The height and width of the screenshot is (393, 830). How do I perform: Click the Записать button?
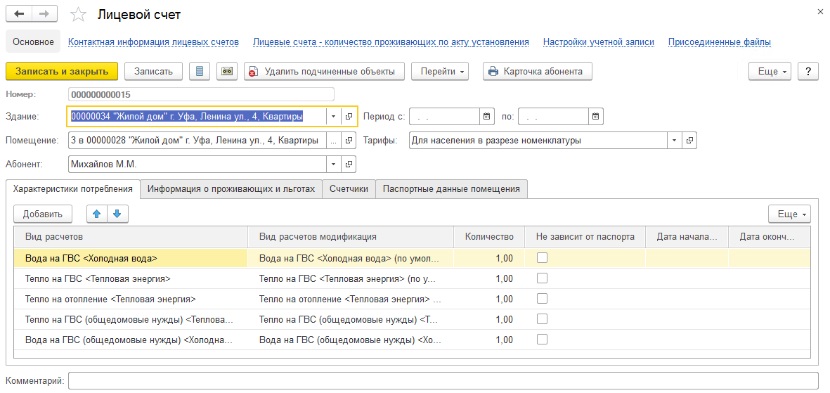[154, 72]
